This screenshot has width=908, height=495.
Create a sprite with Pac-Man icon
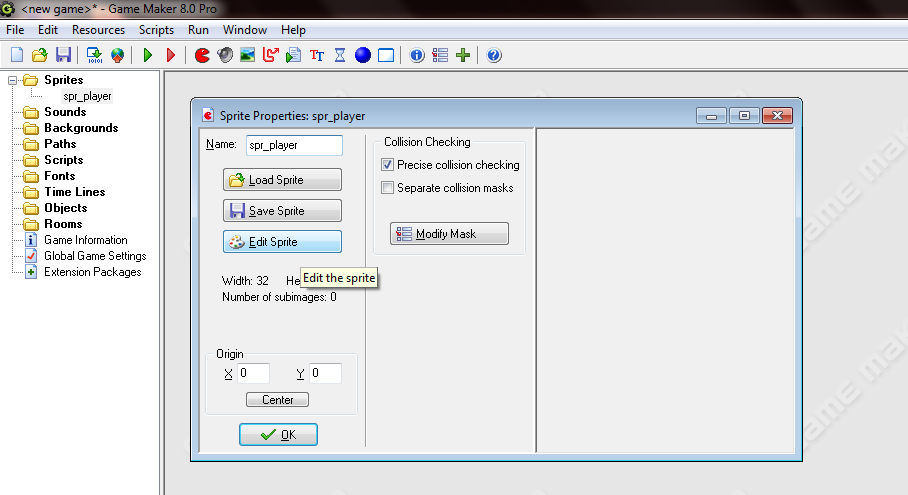(202, 55)
